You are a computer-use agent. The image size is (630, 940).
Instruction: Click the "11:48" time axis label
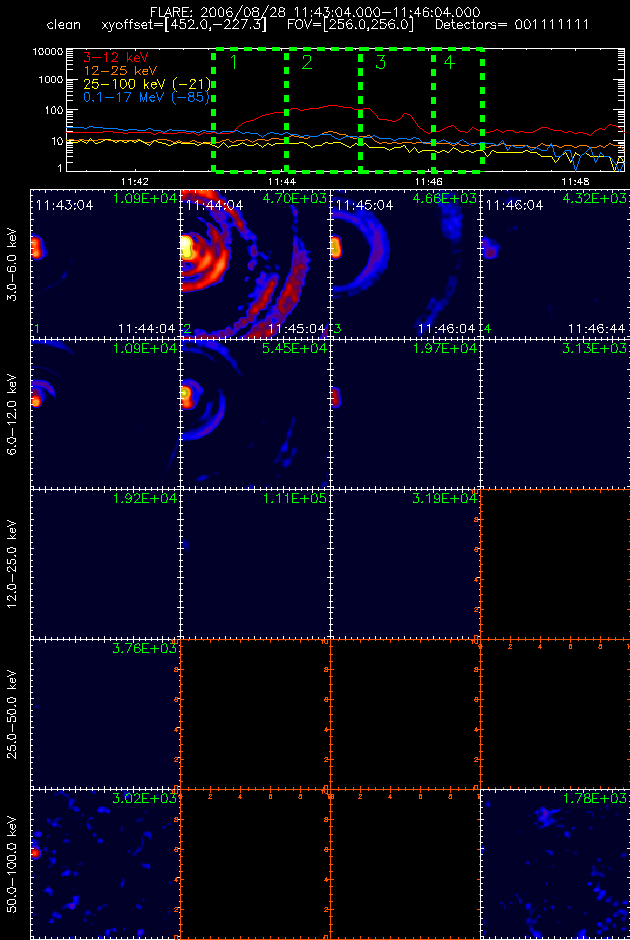[x=575, y=180]
